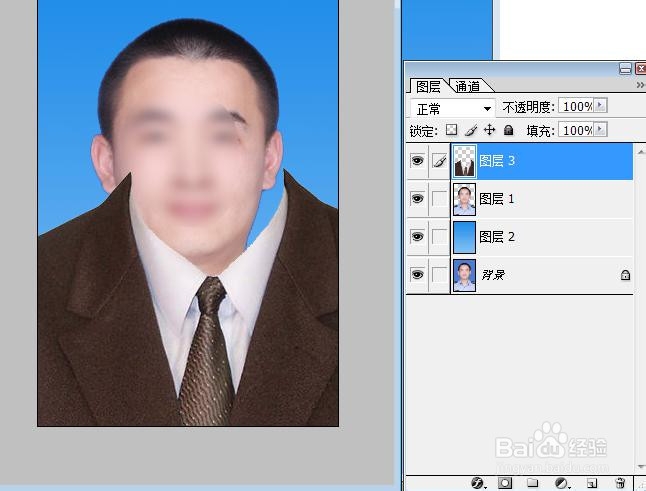Delete layer trash icon
This screenshot has height=491, width=646.
pos(620,483)
